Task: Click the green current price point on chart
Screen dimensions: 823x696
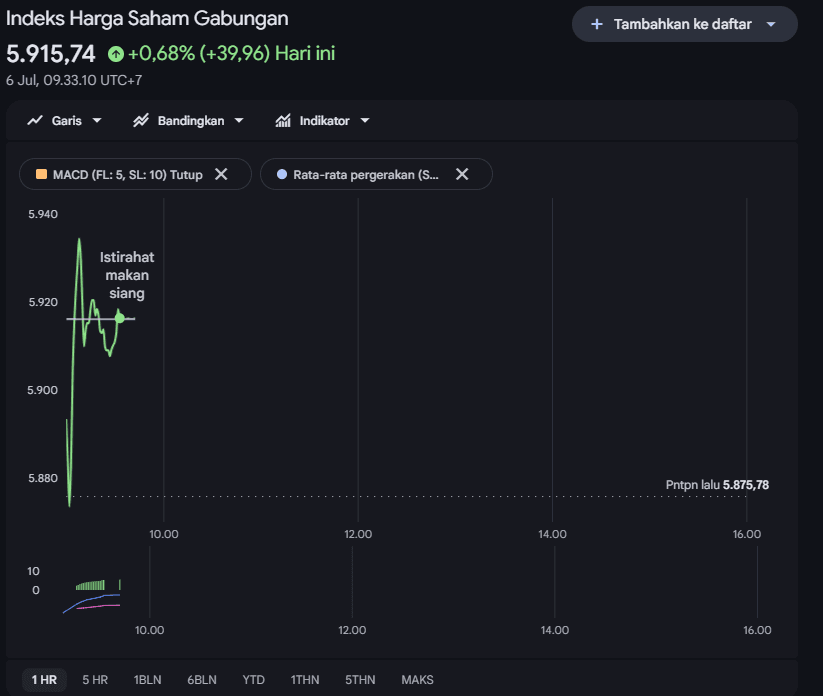Action: click(120, 318)
